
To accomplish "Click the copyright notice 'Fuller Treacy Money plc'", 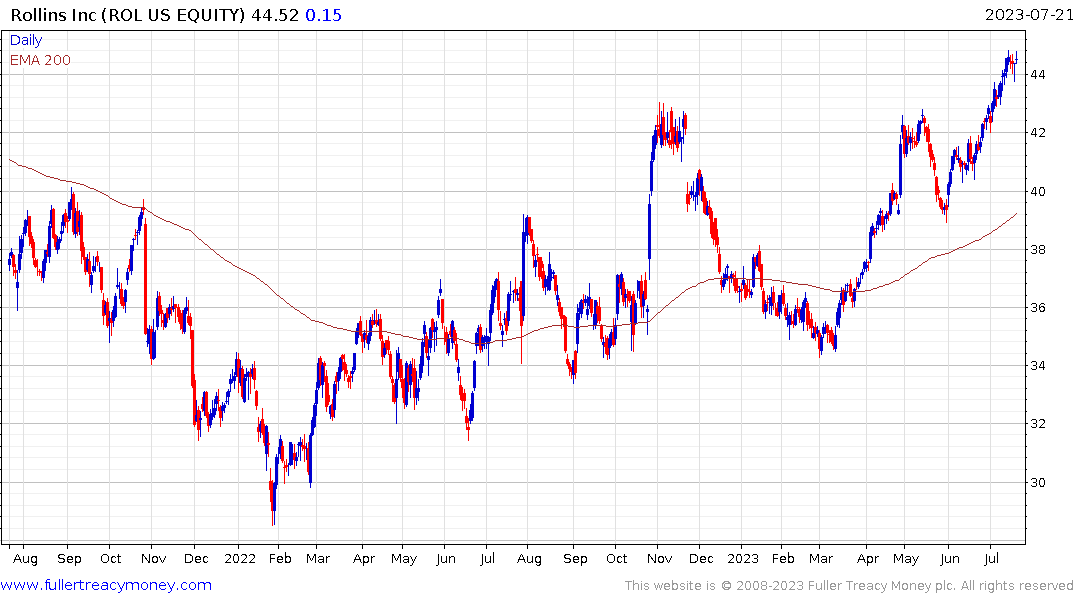I will [881, 586].
